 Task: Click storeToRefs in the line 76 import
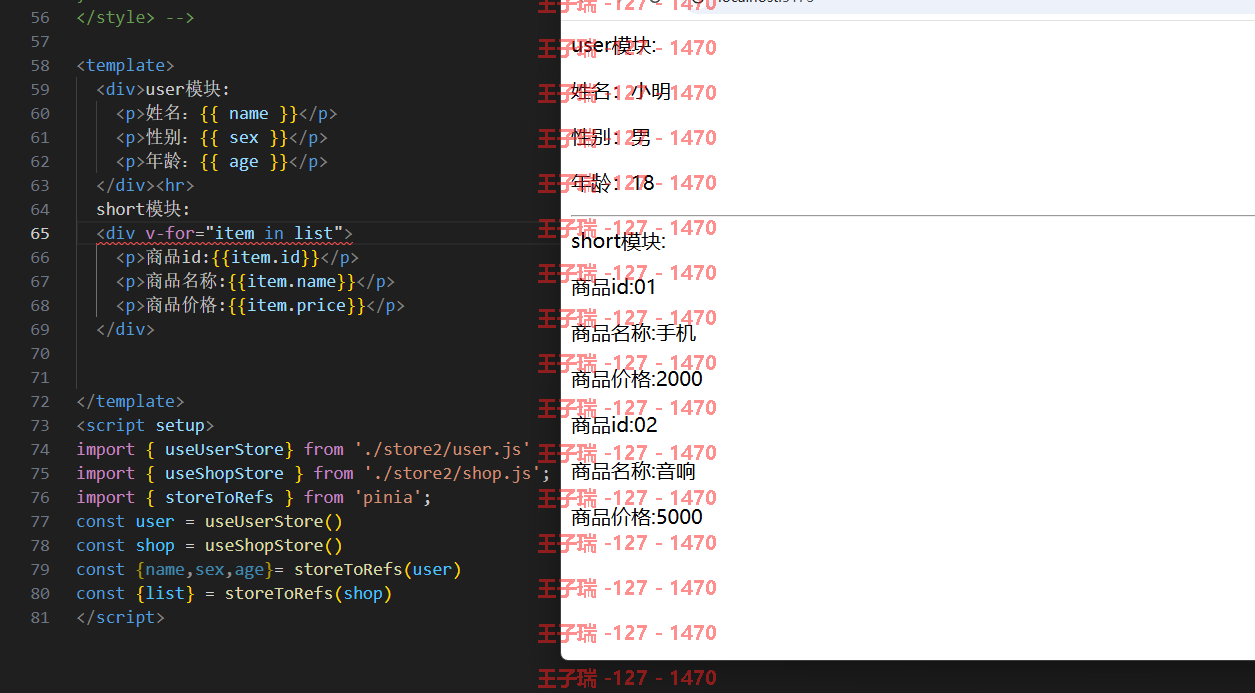(219, 497)
